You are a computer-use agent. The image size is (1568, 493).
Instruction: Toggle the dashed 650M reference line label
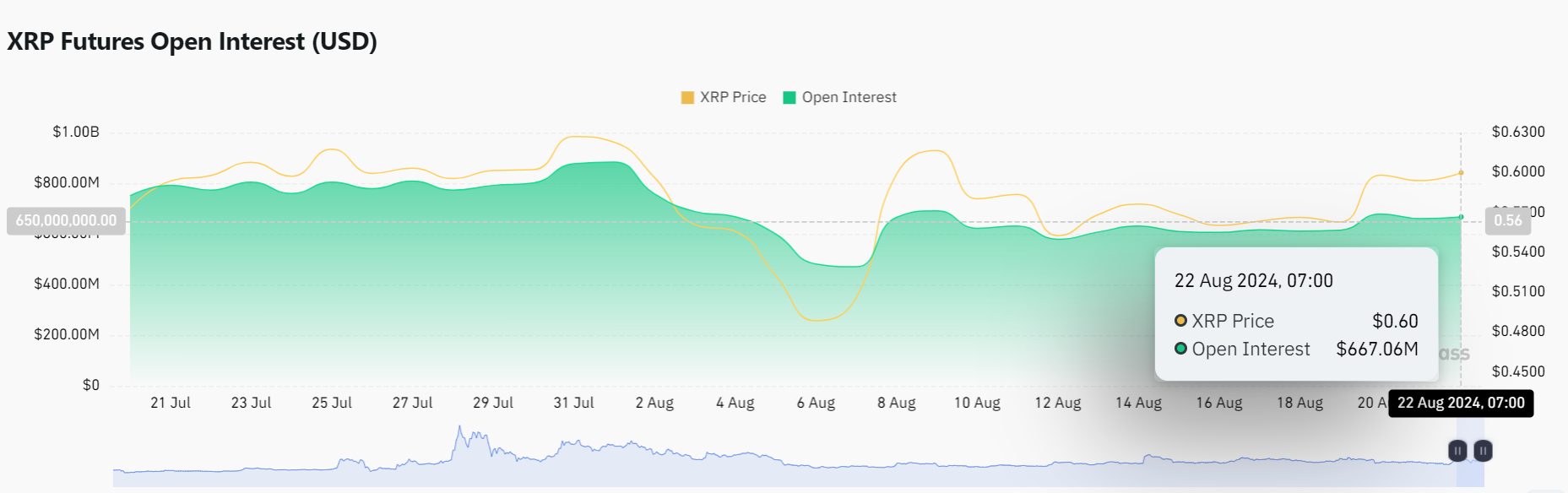pos(65,220)
